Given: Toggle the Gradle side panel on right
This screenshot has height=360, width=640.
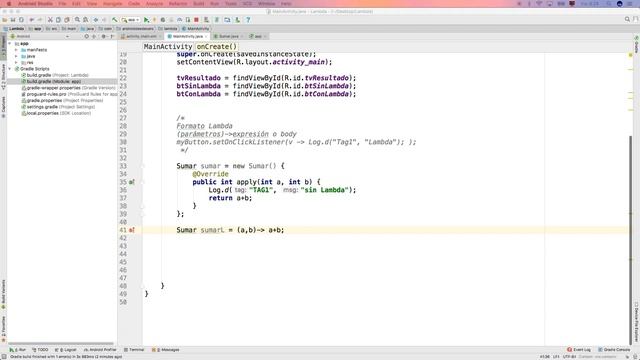Looking at the screenshot, I should pyautogui.click(x=636, y=44).
